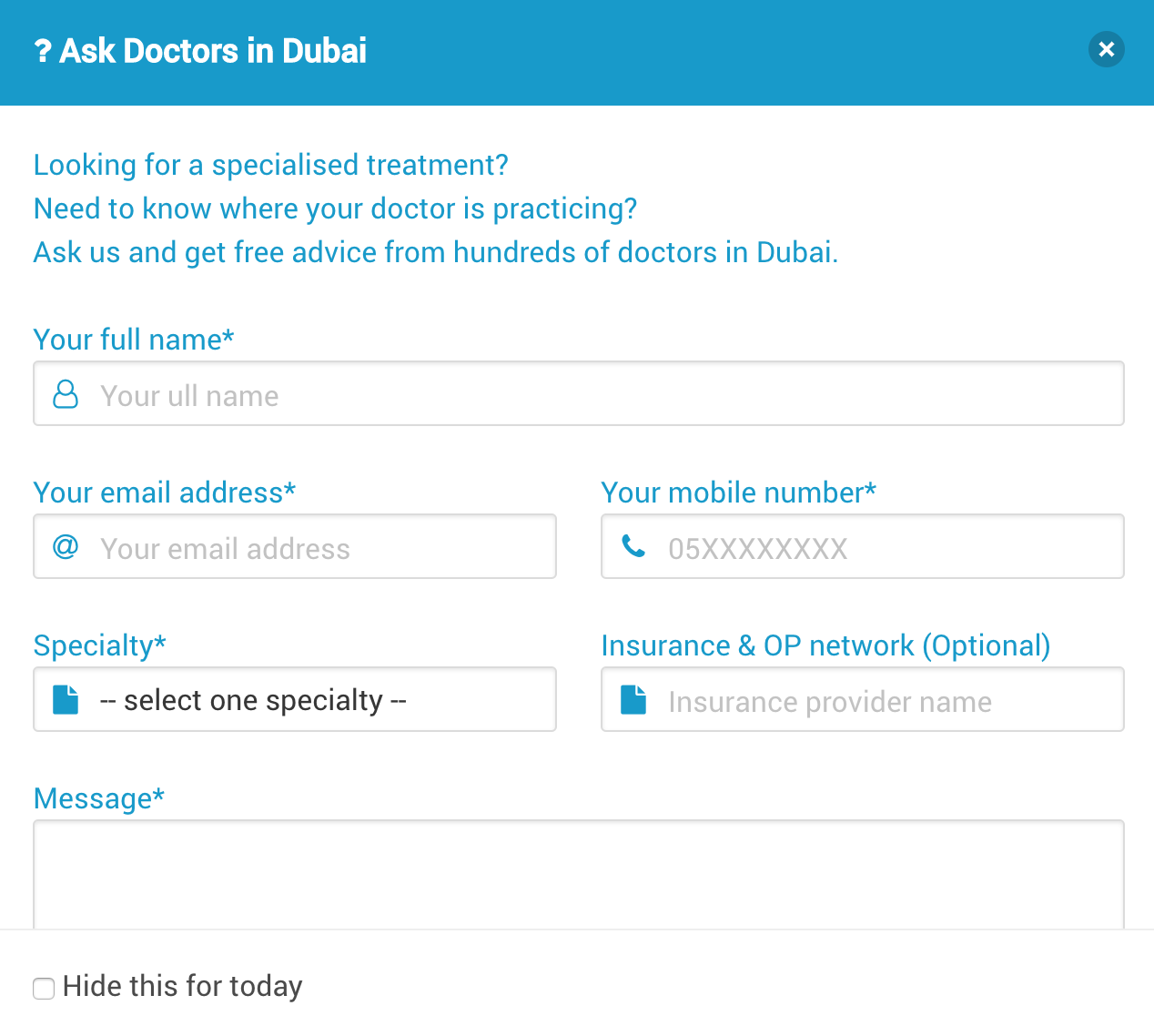1154x1036 pixels.
Task: Click the @ icon in the email field
Action: click(65, 546)
